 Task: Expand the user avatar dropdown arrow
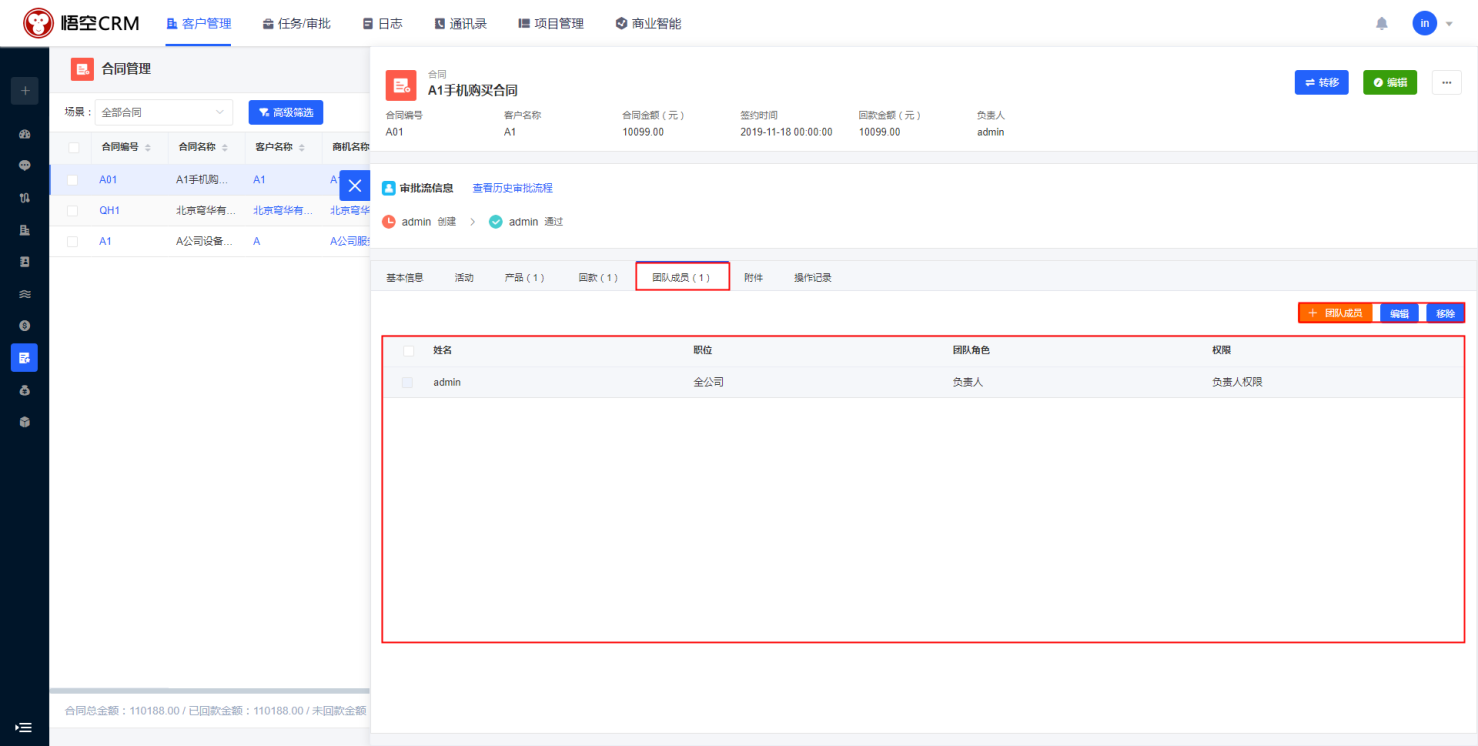1449,24
